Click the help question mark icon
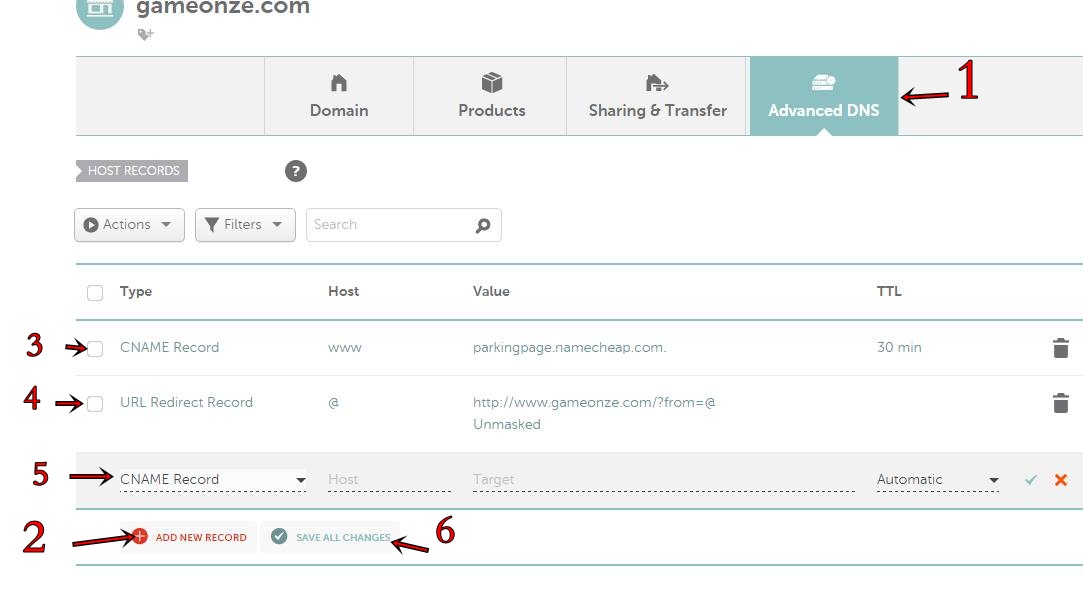 coord(296,171)
